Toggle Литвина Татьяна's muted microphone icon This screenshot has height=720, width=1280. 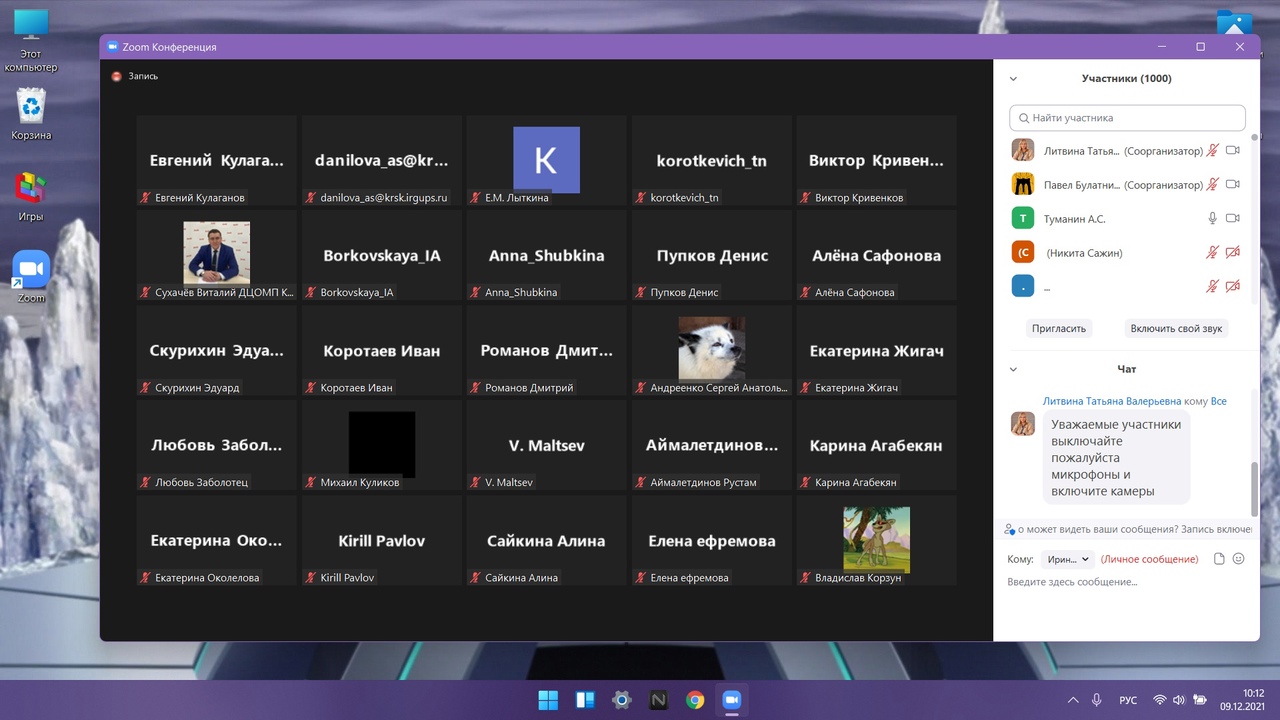point(1212,151)
